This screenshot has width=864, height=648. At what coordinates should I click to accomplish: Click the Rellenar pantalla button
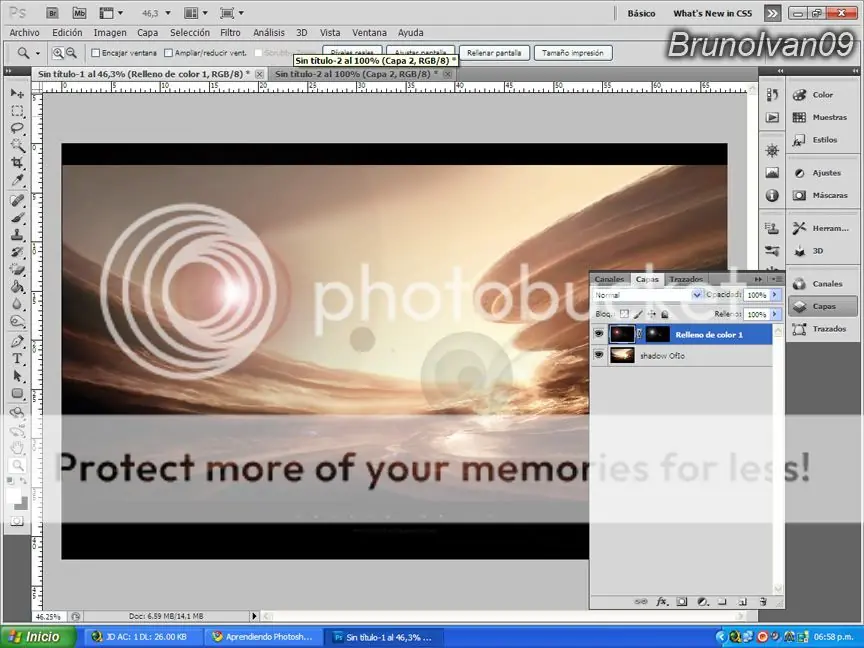[x=494, y=53]
